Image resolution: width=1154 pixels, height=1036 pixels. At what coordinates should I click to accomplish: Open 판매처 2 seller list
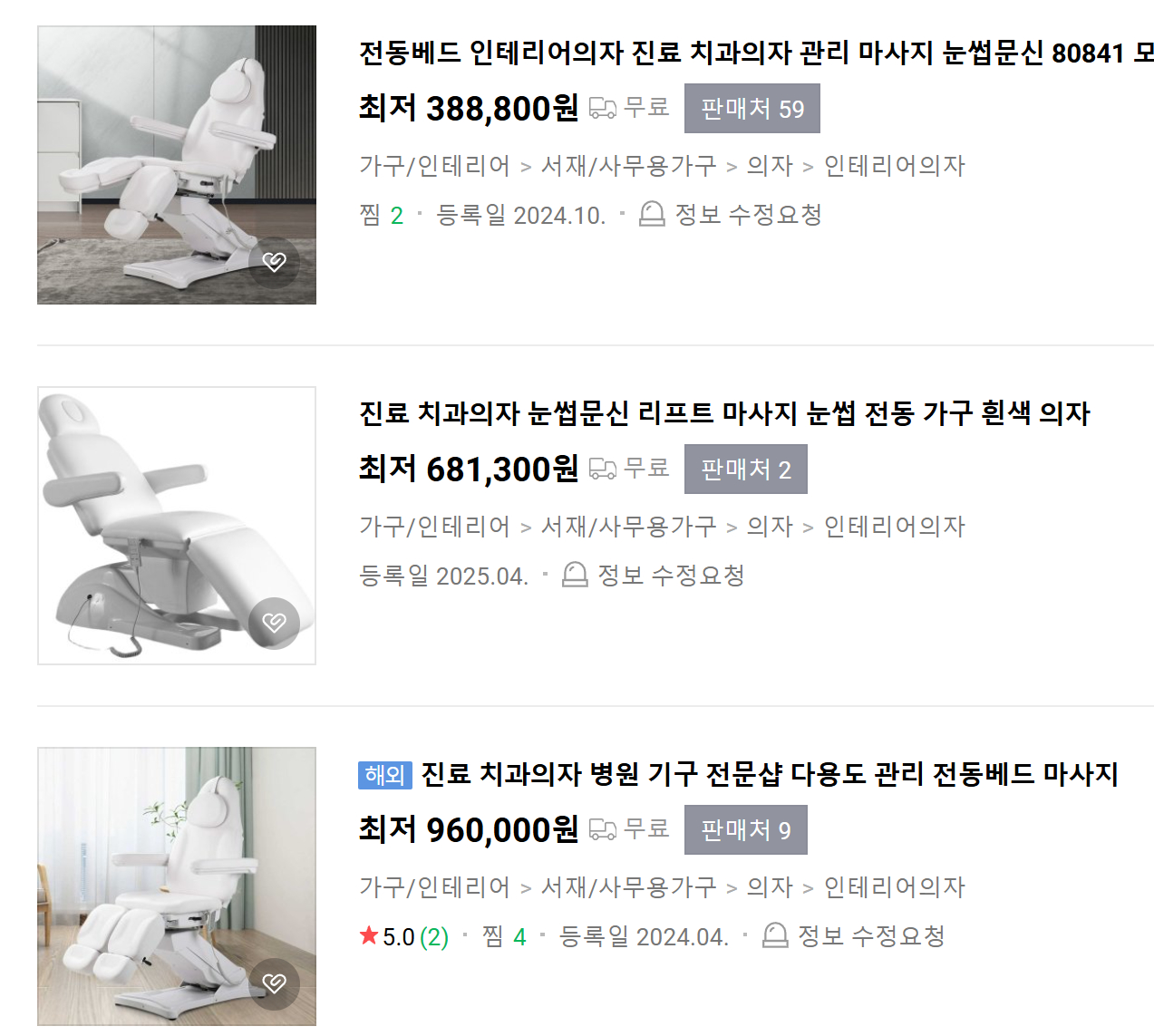746,470
